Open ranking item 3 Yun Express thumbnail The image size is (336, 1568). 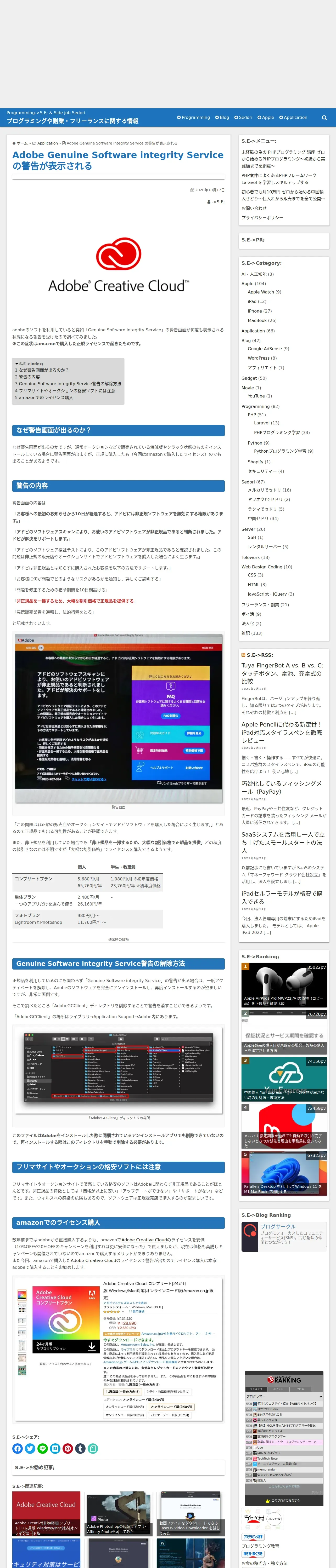[284, 1079]
